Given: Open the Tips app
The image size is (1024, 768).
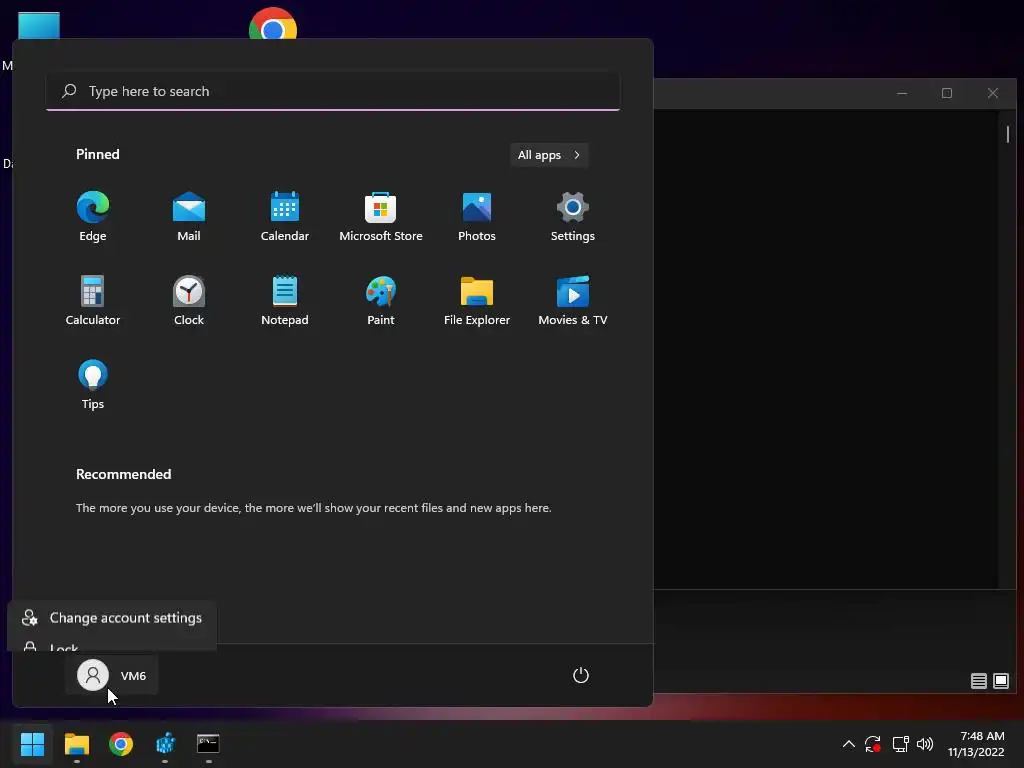Looking at the screenshot, I should 93,385.
